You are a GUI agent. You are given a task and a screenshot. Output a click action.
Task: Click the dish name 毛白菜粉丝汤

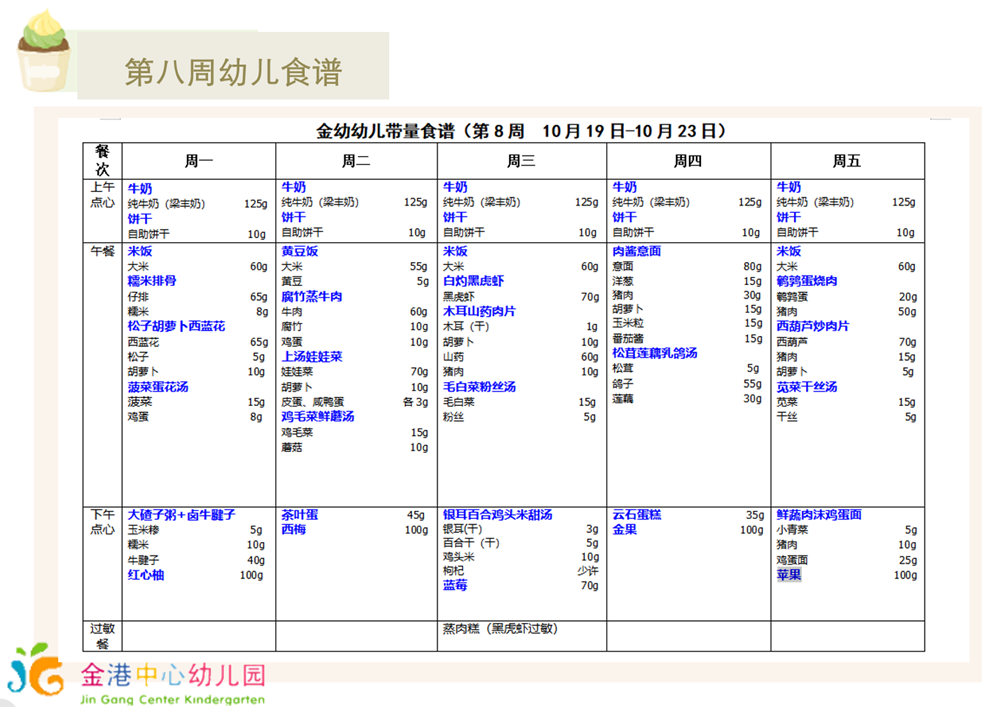(x=480, y=387)
